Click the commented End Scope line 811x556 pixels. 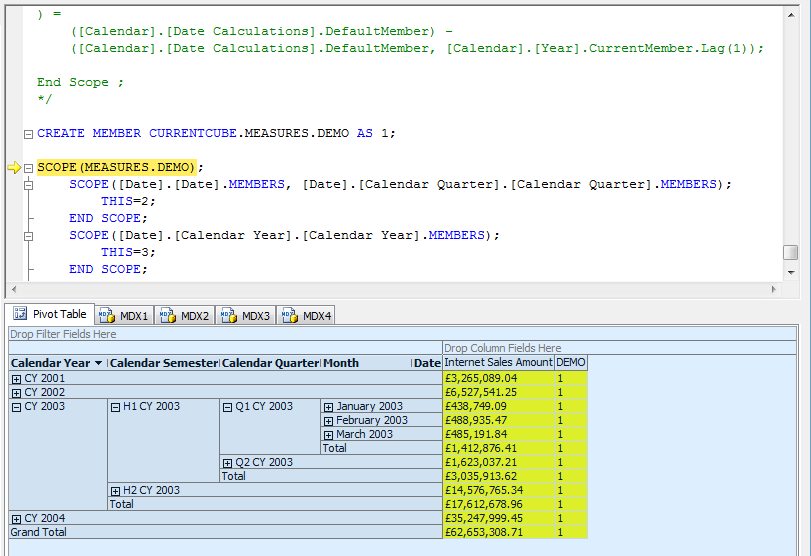coord(80,82)
